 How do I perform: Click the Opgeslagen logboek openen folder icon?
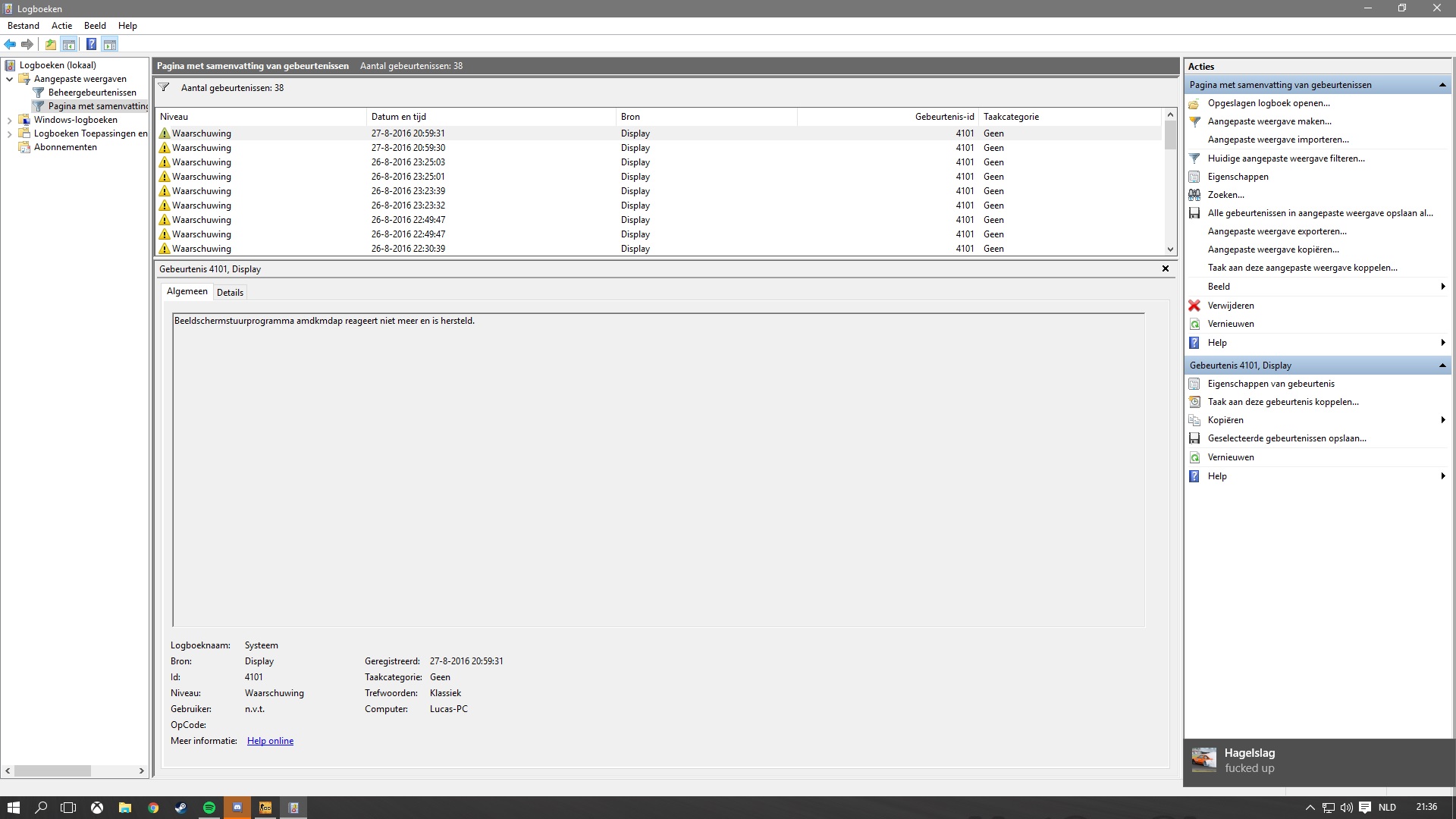pyautogui.click(x=1194, y=103)
